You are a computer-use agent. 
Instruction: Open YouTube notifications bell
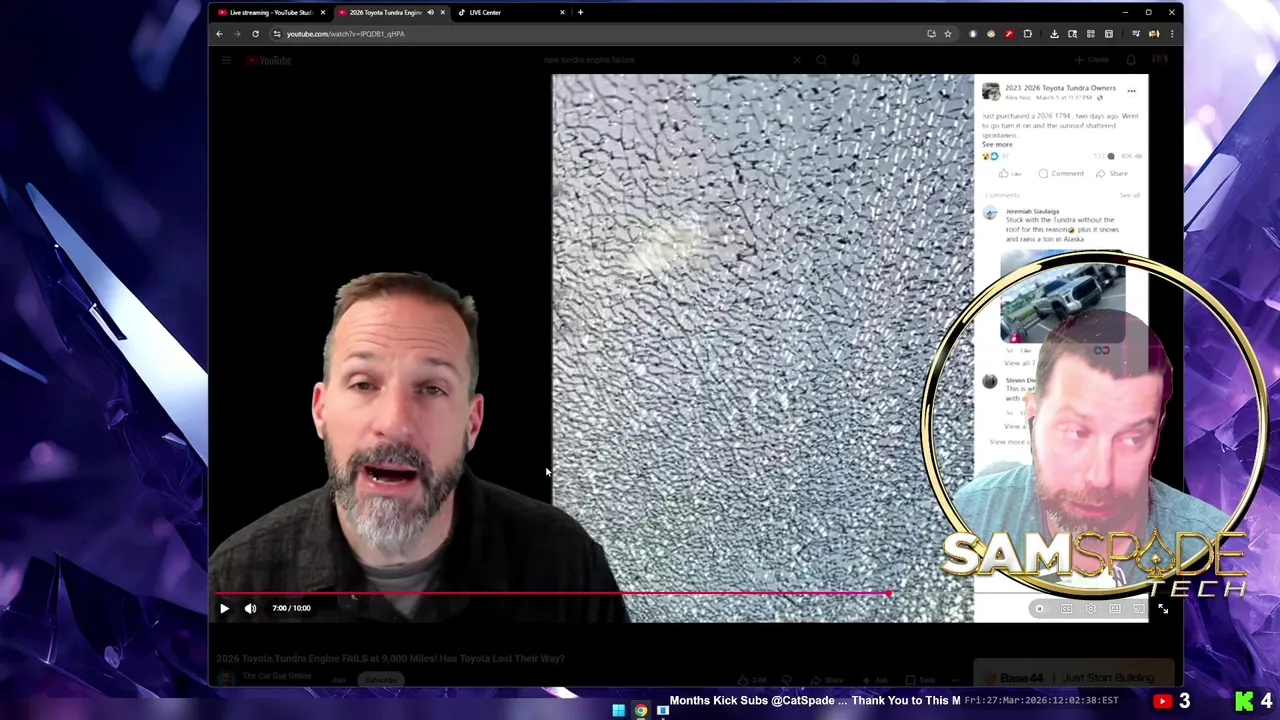point(1131,60)
